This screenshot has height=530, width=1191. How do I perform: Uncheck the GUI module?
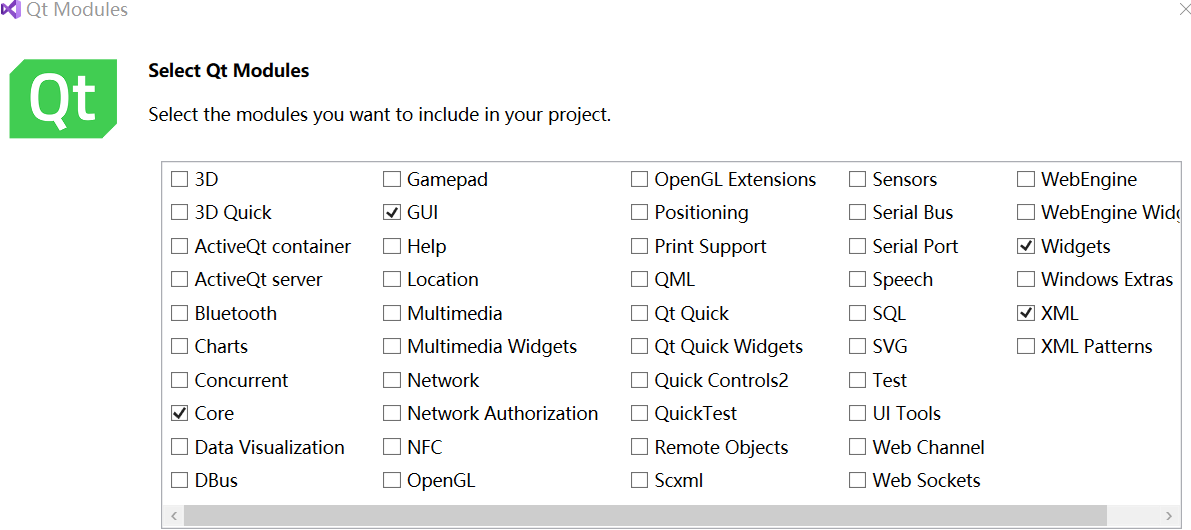pos(392,213)
